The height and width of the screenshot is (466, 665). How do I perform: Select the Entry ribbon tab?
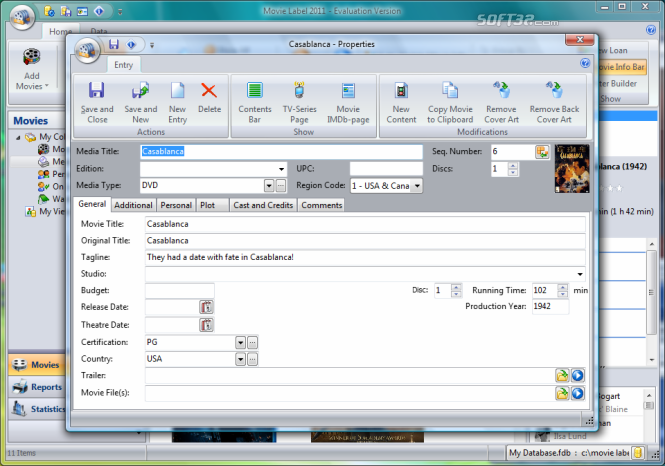pos(123,65)
